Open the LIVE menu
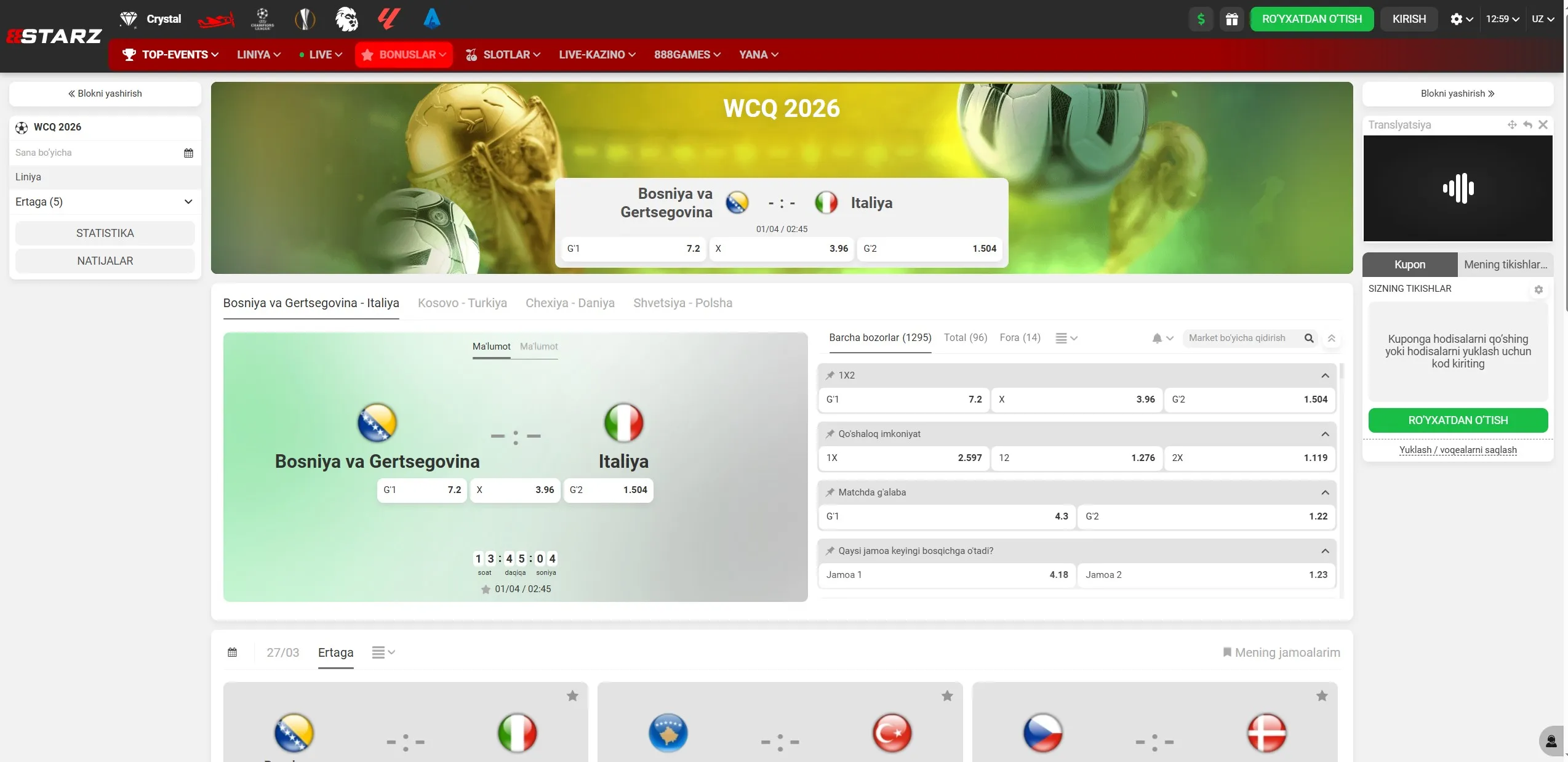 [x=321, y=55]
